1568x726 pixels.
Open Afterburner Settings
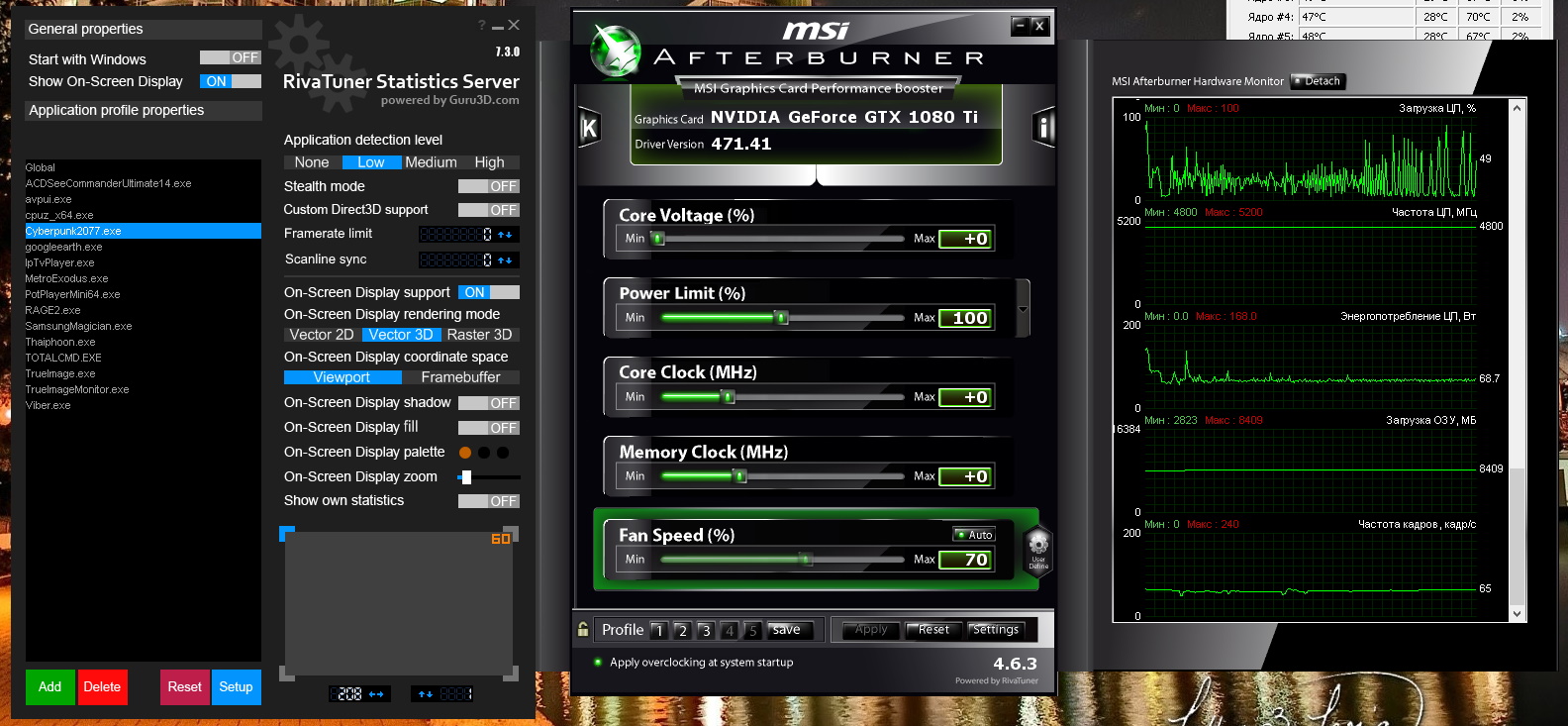996,630
